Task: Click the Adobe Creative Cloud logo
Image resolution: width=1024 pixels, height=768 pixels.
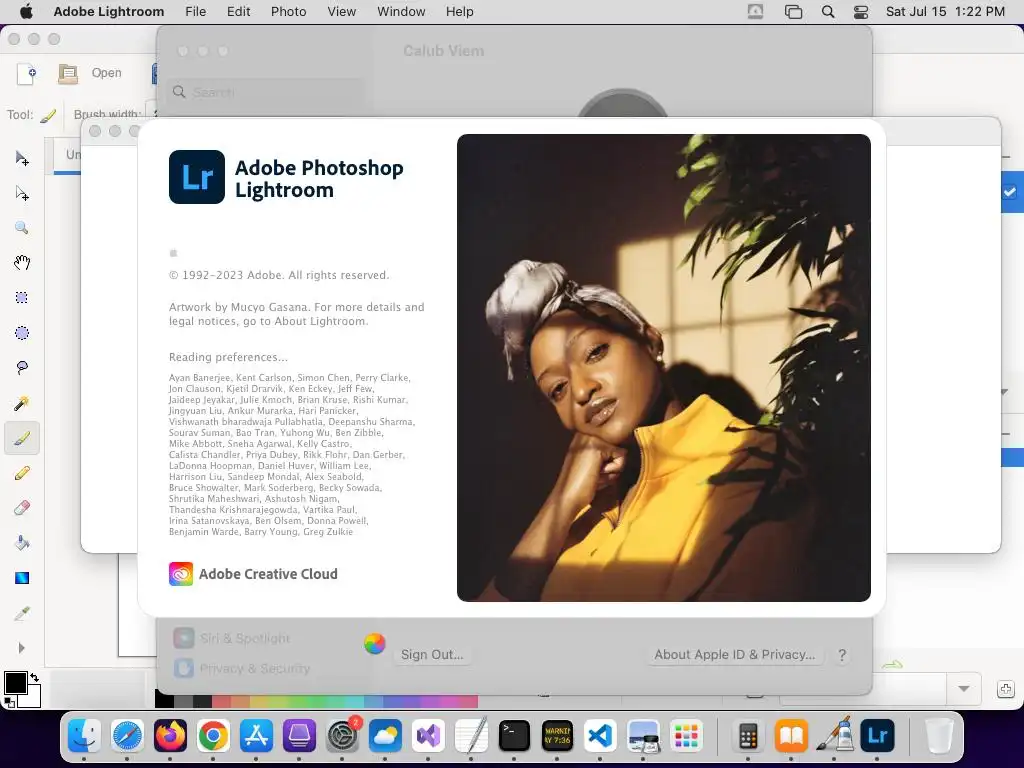Action: (181, 574)
